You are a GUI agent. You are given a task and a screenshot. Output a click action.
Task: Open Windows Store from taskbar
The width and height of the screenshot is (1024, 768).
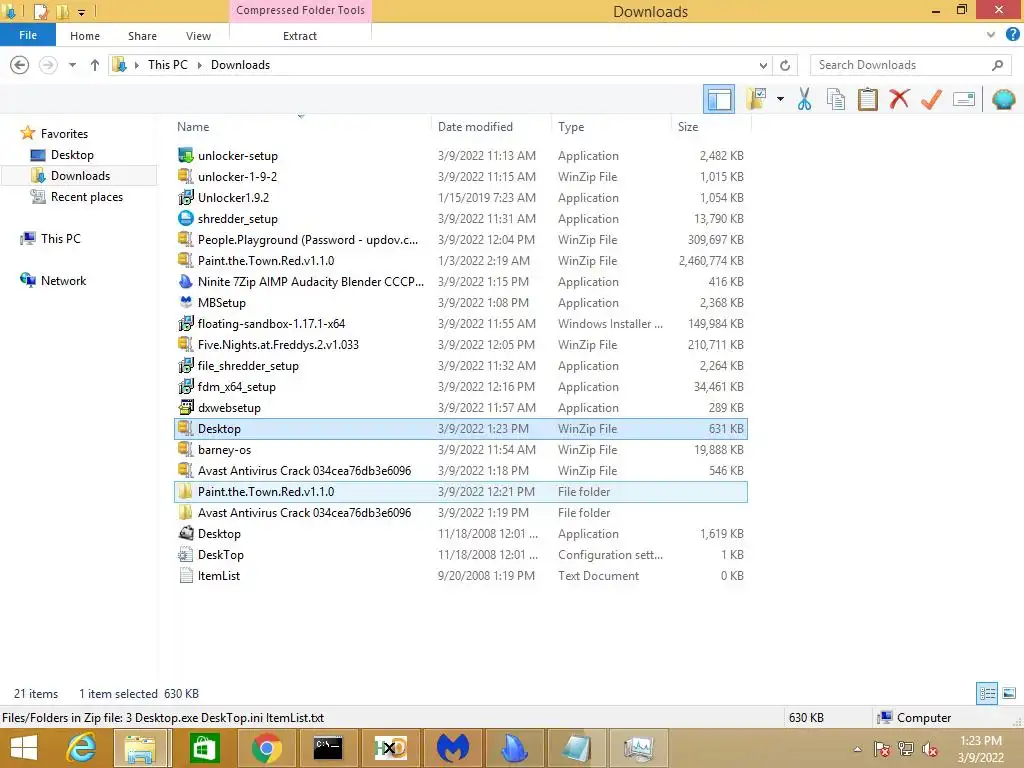[204, 748]
